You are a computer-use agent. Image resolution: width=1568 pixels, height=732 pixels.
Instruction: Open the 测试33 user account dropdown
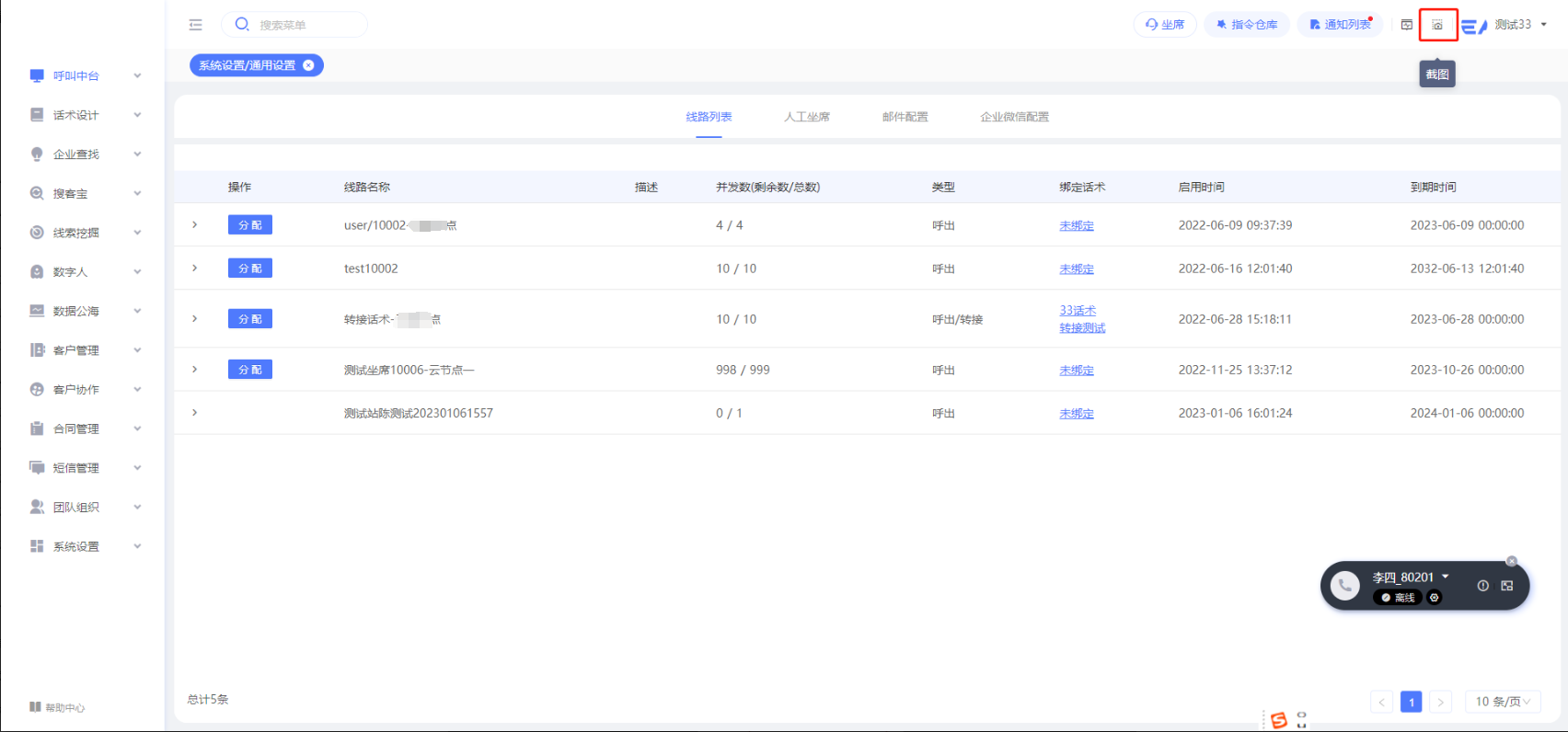click(1519, 25)
